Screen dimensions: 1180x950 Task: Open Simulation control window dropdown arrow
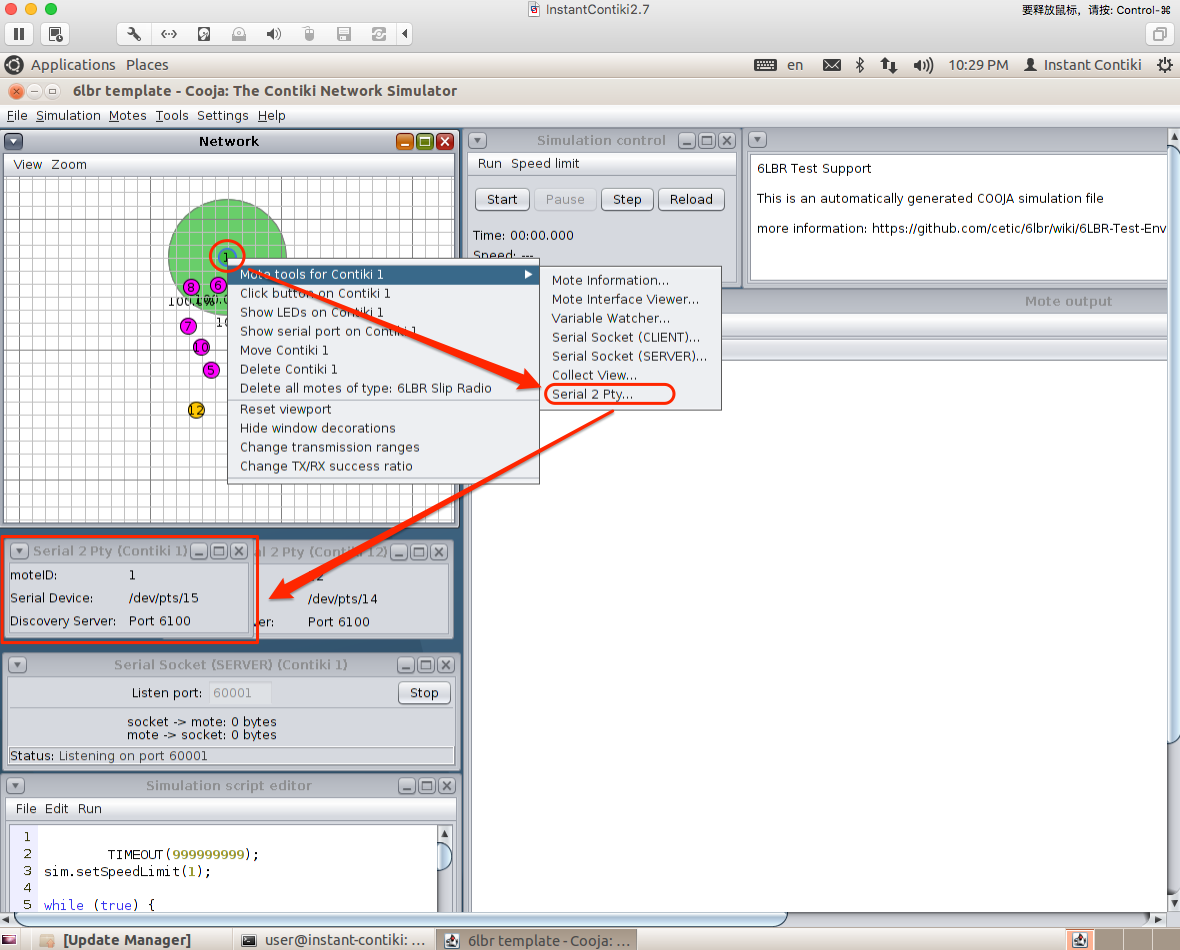pos(478,141)
